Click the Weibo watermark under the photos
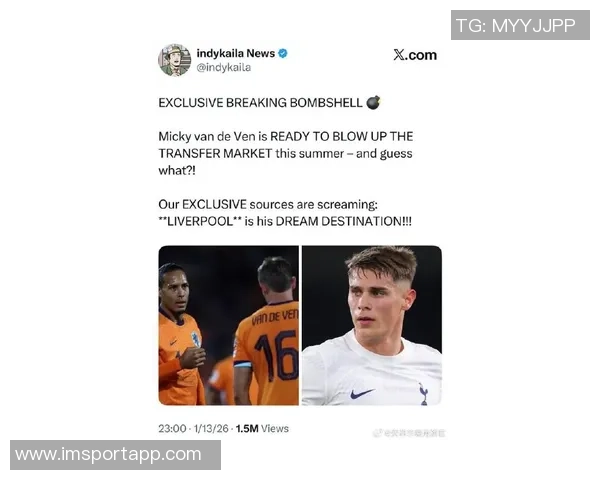The height and width of the screenshot is (480, 600). click(x=409, y=433)
